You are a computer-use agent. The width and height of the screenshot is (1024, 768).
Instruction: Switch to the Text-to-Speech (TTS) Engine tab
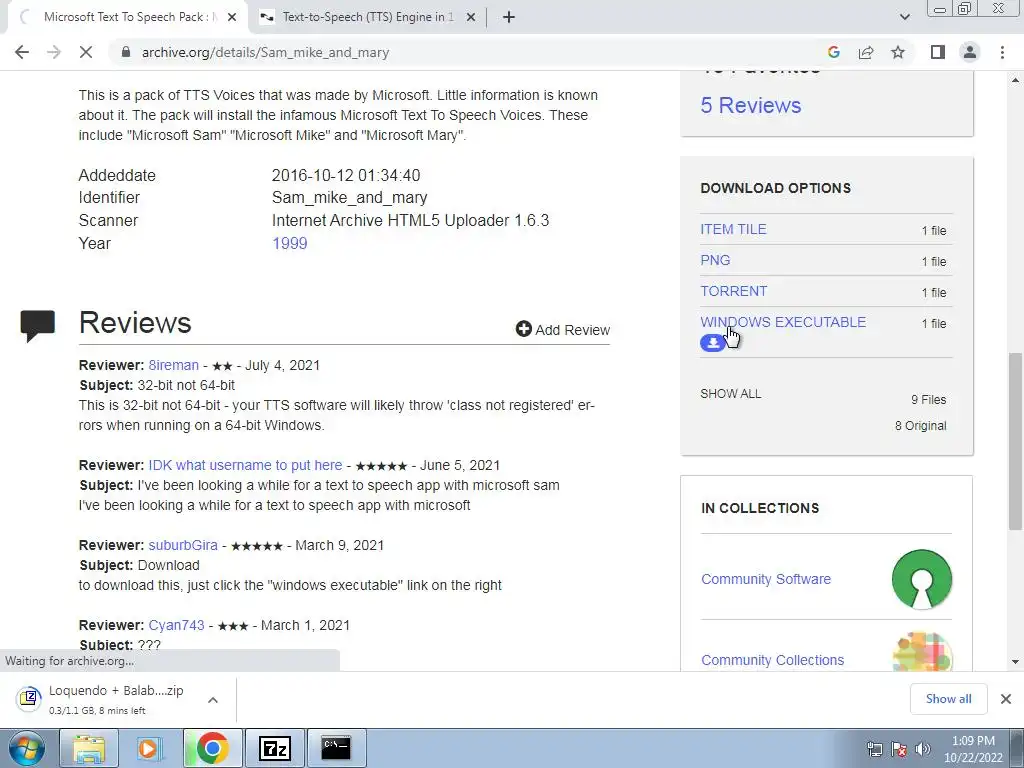point(367,17)
